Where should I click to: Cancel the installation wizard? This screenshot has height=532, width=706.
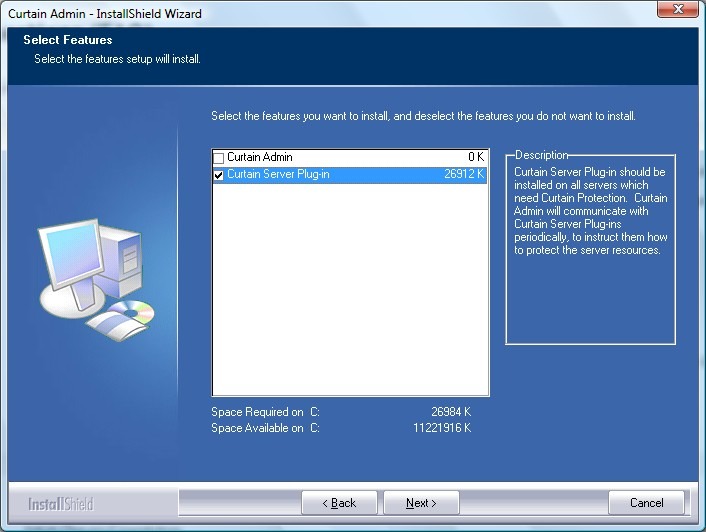pos(646,503)
